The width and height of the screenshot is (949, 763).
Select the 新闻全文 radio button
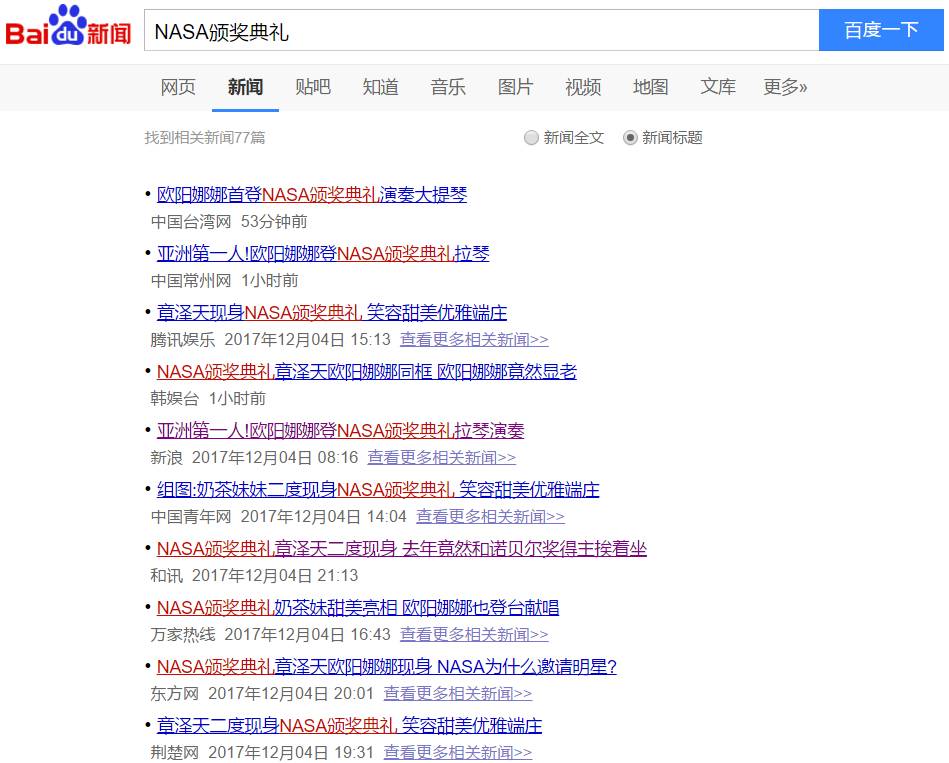531,138
